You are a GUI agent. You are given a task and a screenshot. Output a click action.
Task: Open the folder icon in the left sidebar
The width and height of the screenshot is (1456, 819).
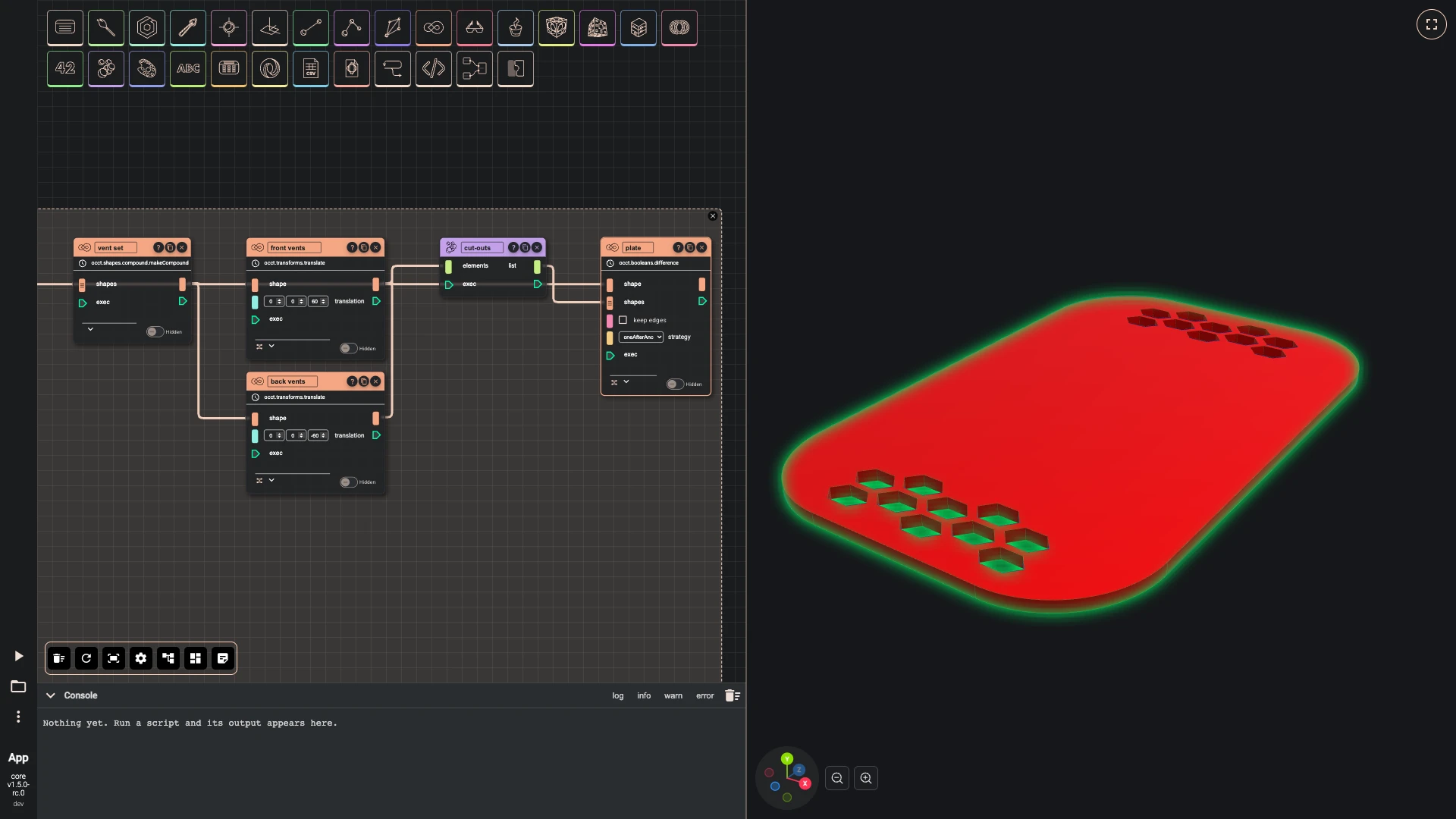coord(18,686)
